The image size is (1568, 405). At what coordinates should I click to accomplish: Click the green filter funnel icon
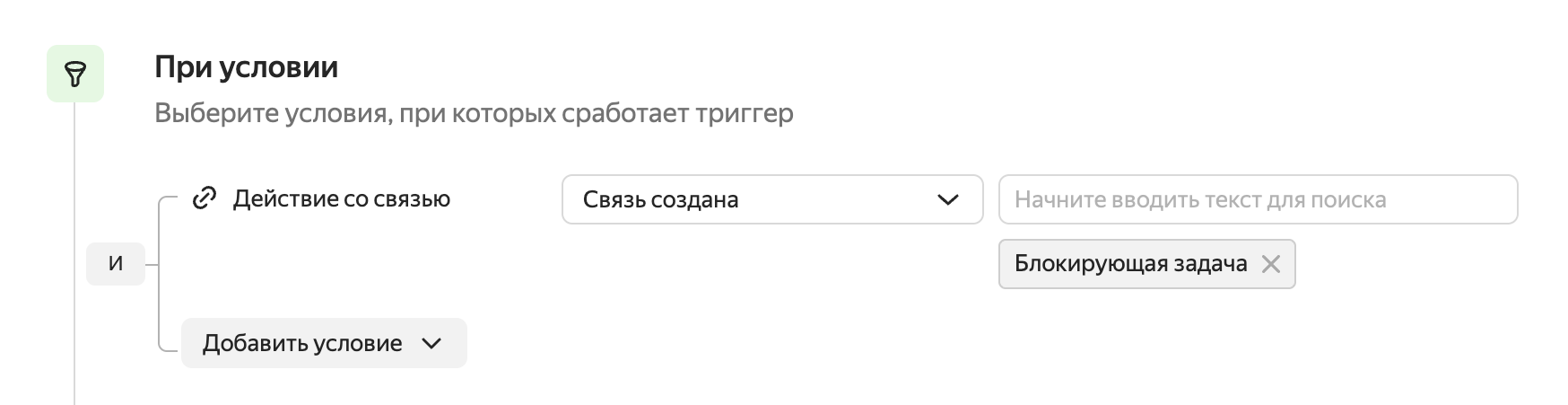(75, 75)
